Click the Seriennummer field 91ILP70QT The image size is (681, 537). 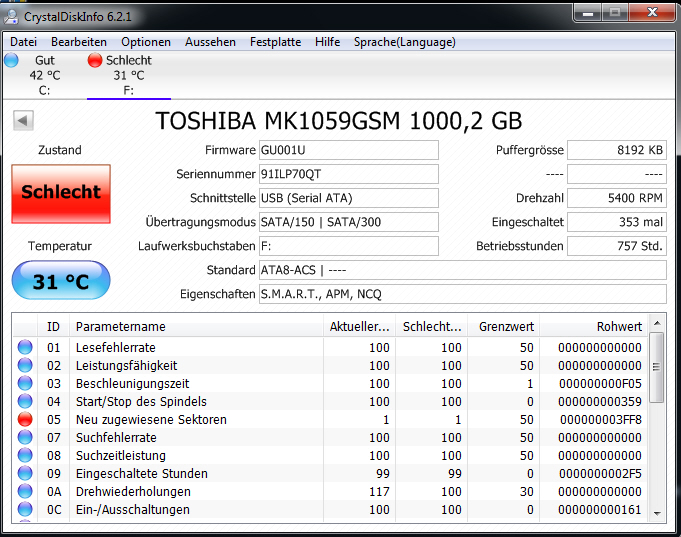[x=349, y=174]
